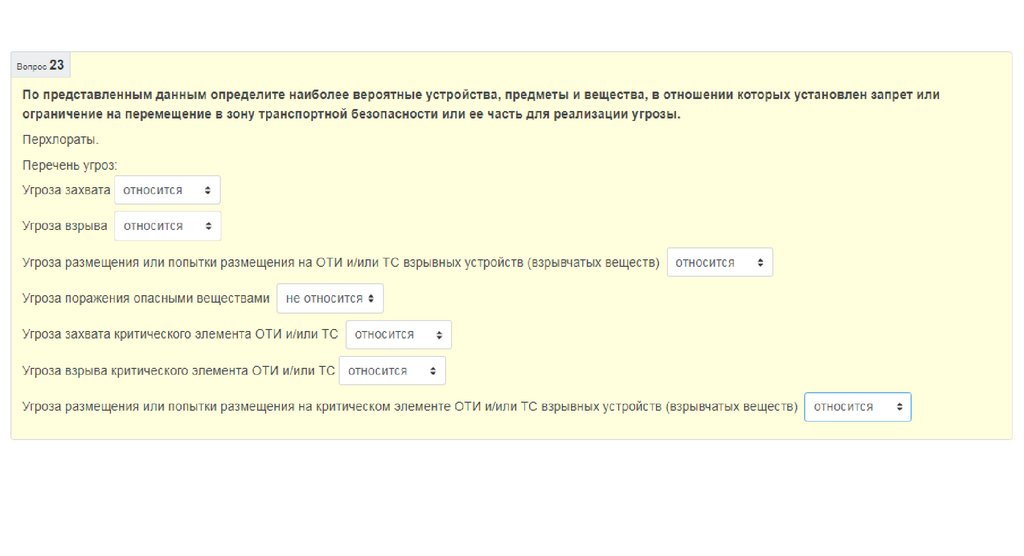This screenshot has width=1024, height=556.
Task: Open 'Угроза взрыва критического элемента' dropdown
Action: 392,370
